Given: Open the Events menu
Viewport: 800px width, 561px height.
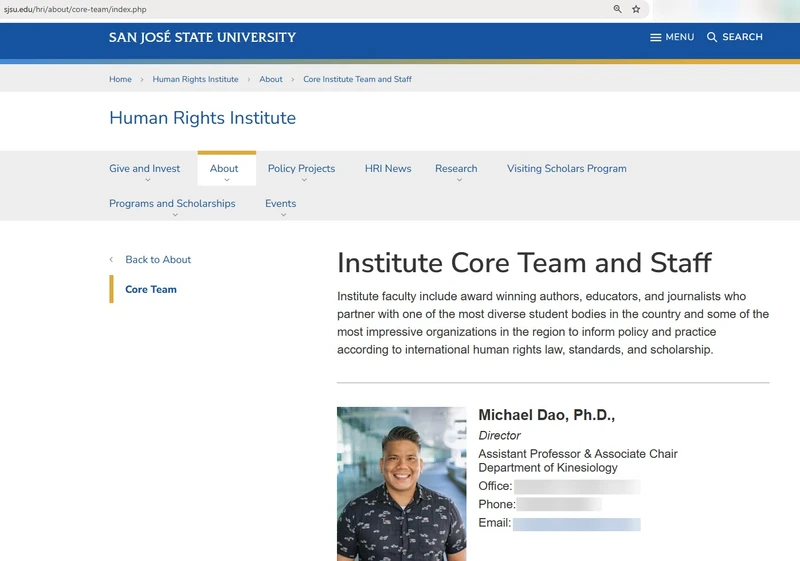Looking at the screenshot, I should pyautogui.click(x=281, y=203).
